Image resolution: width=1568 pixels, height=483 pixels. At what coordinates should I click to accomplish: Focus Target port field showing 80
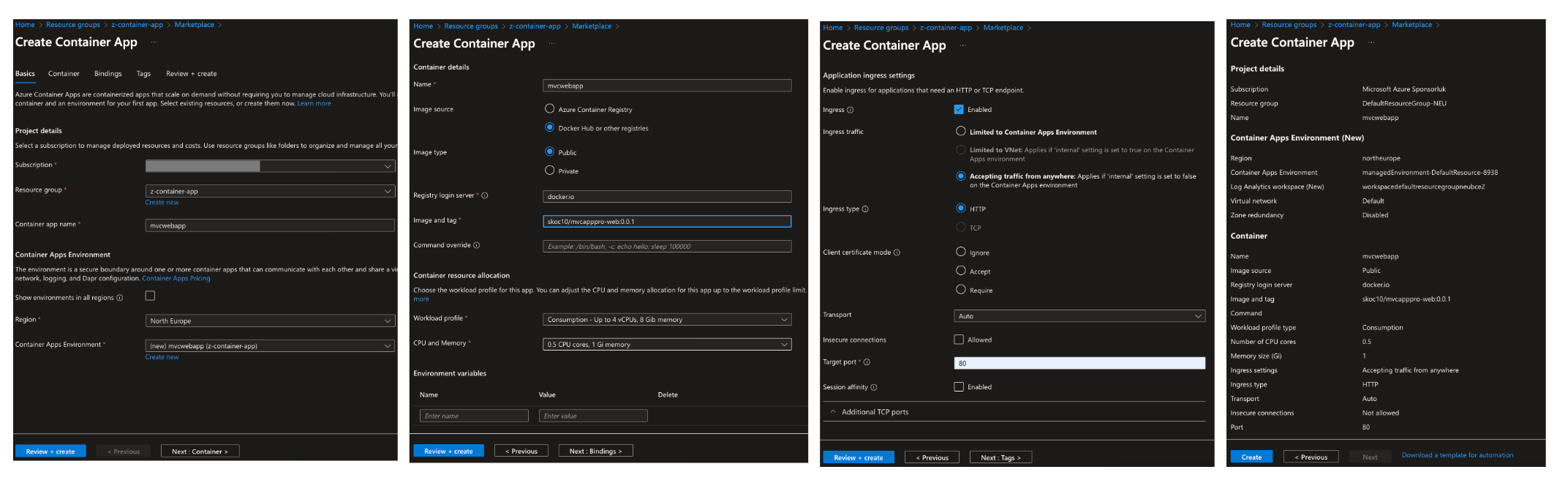1079,363
